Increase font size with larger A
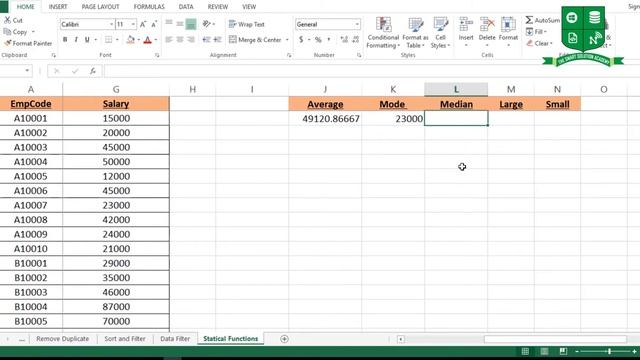The image size is (640, 360). 143,24
